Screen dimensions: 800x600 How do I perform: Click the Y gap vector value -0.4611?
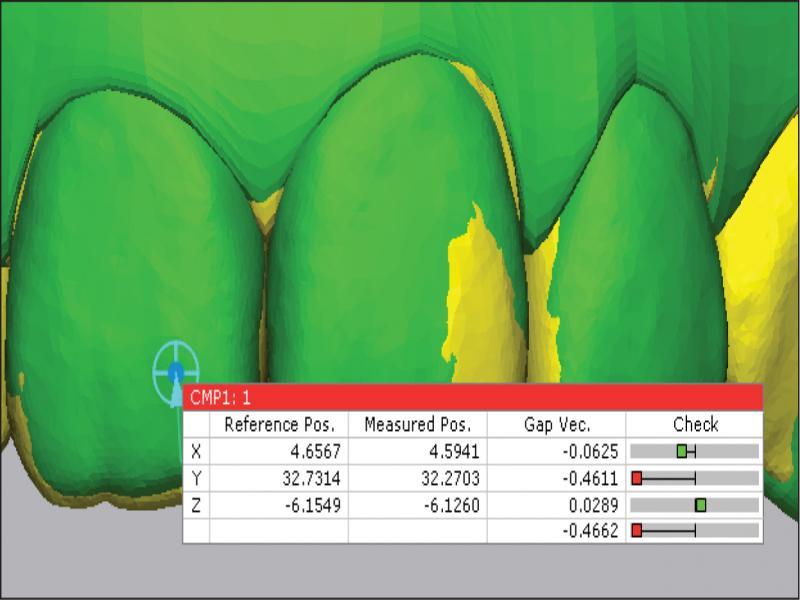(x=591, y=478)
